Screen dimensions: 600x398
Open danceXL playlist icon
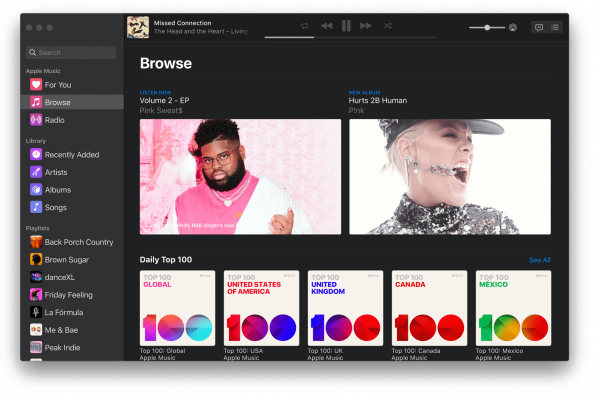click(36, 277)
